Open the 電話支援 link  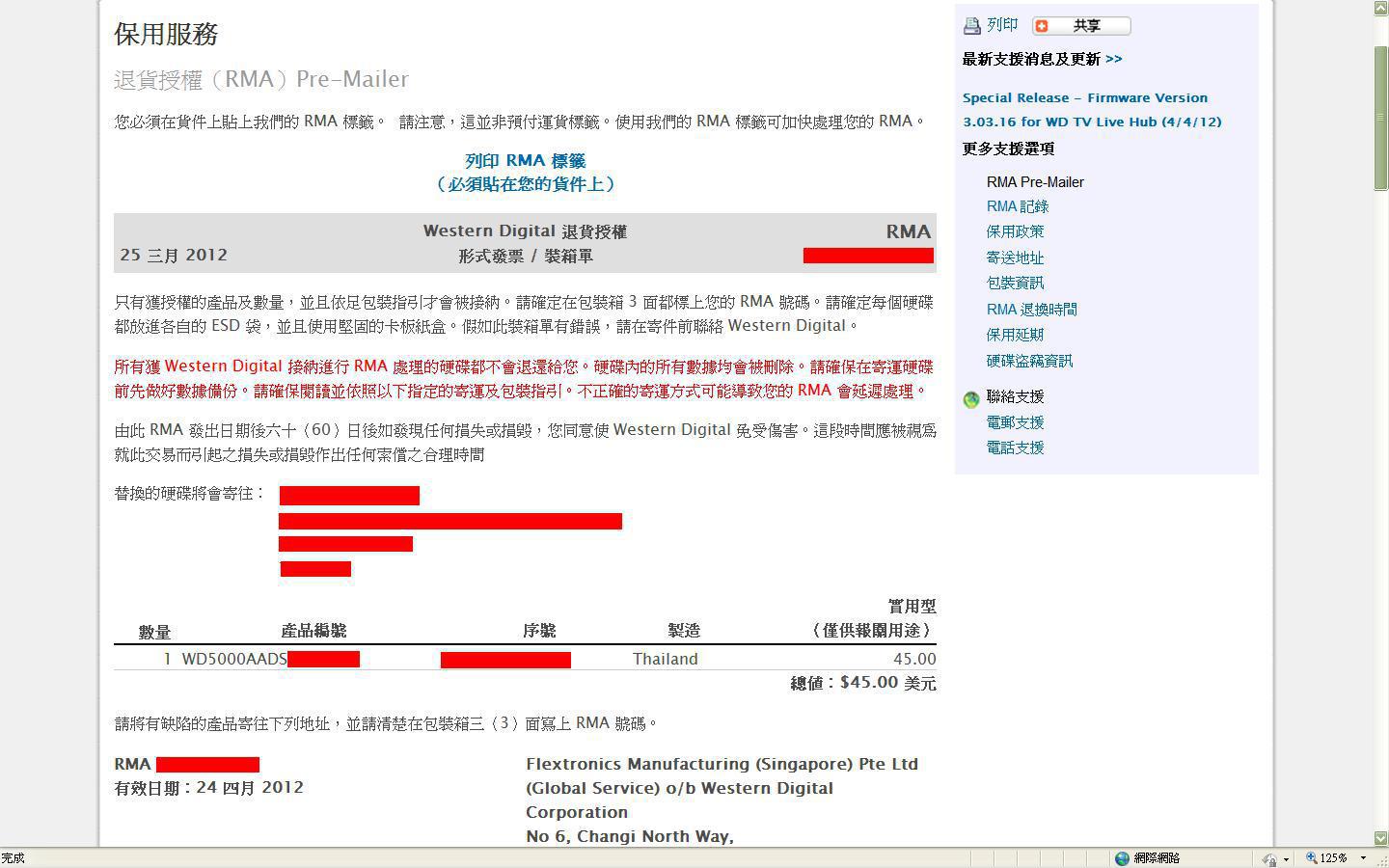(x=1015, y=448)
